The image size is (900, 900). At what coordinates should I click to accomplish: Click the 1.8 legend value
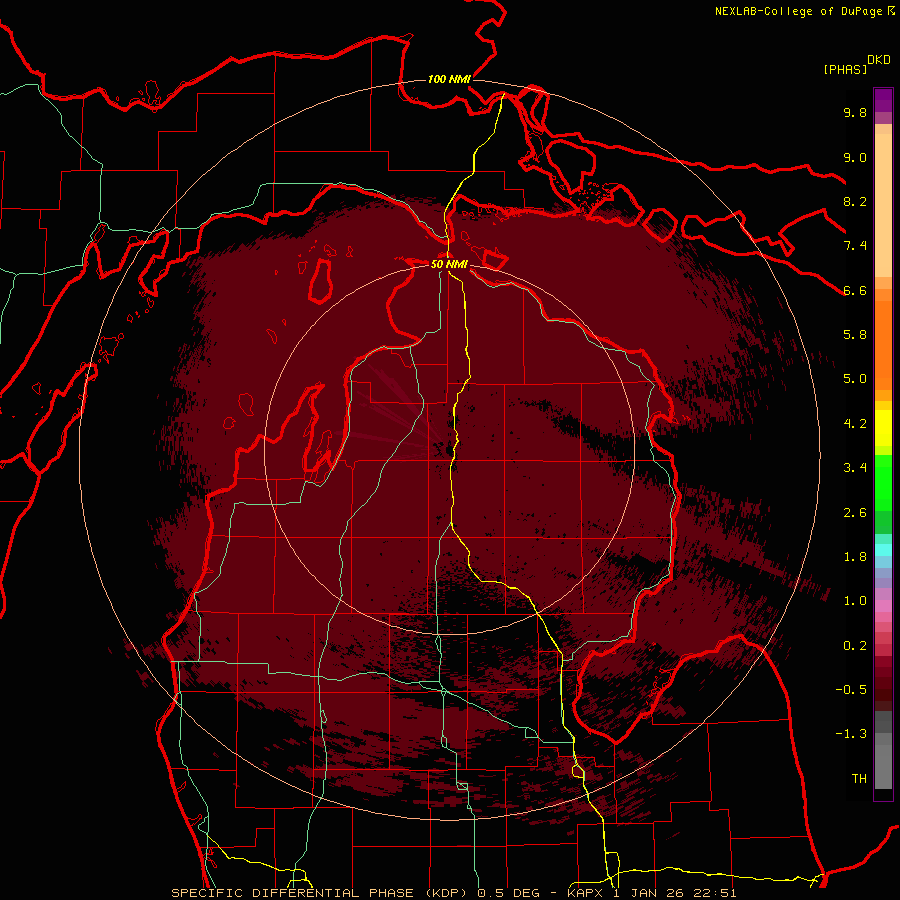(x=855, y=557)
